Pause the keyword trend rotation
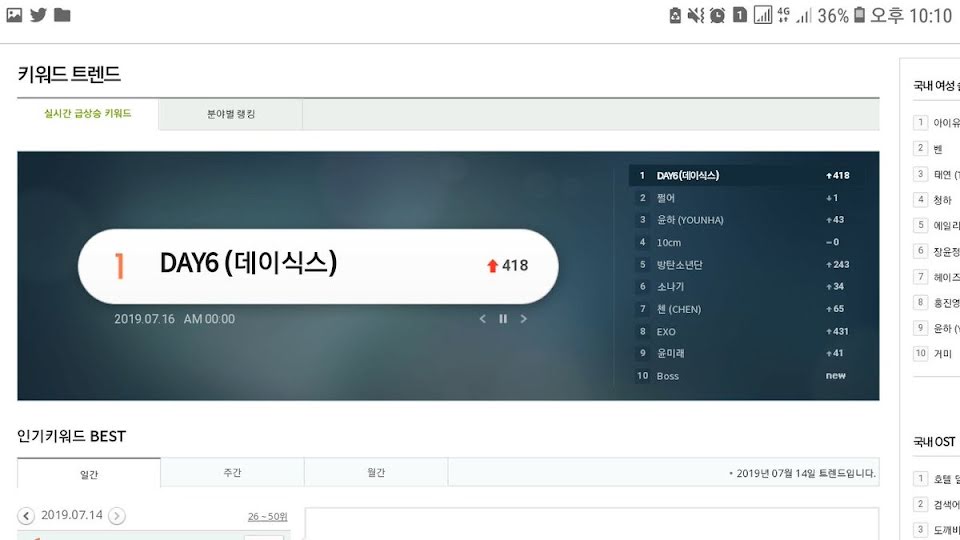 [503, 319]
